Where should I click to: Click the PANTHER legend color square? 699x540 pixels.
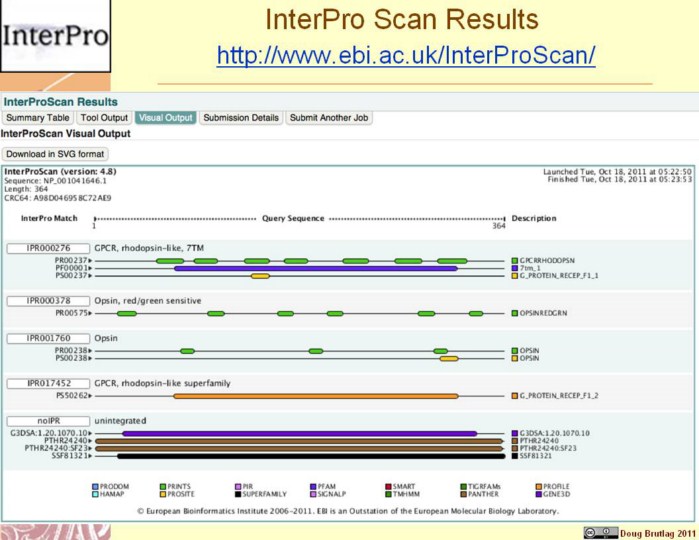[462, 494]
